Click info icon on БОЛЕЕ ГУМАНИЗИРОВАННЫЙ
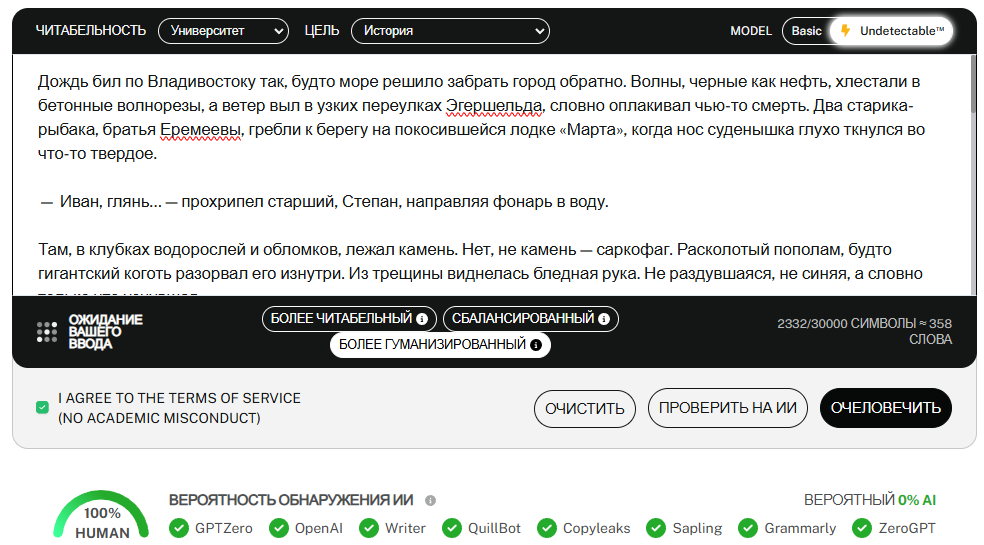 (x=535, y=345)
